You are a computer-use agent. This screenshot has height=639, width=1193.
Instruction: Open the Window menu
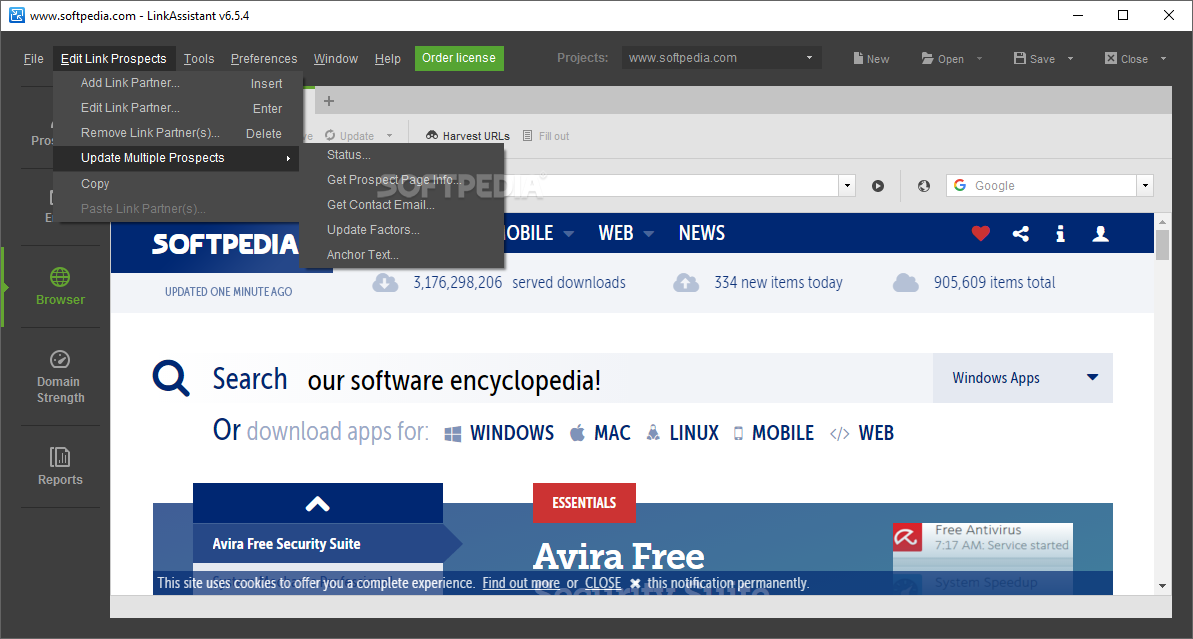coord(336,59)
